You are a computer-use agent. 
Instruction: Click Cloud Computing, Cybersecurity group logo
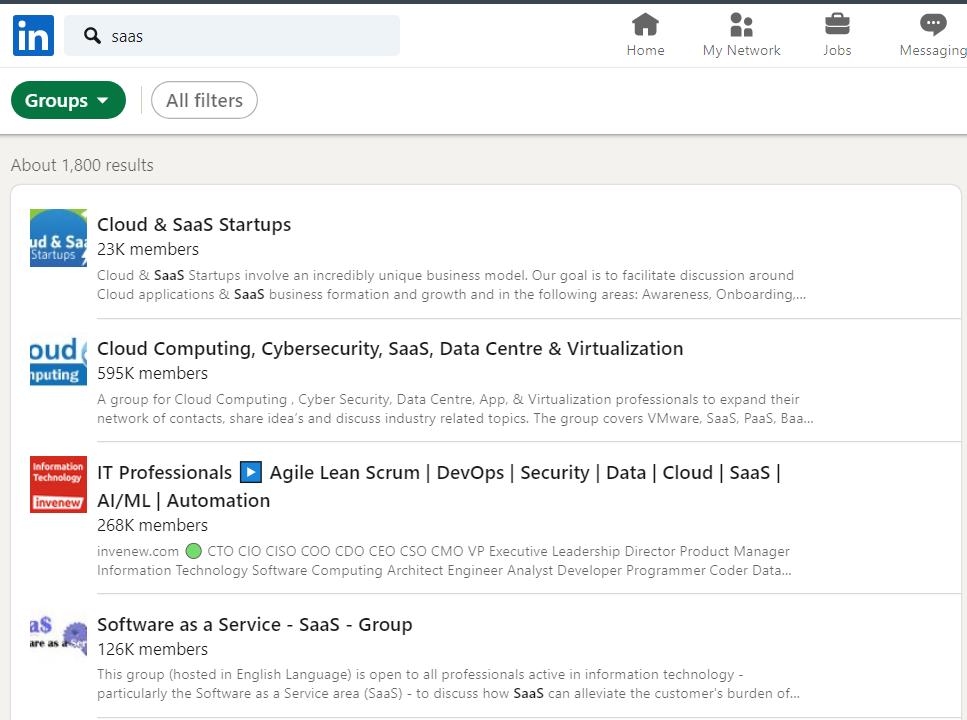click(x=58, y=362)
